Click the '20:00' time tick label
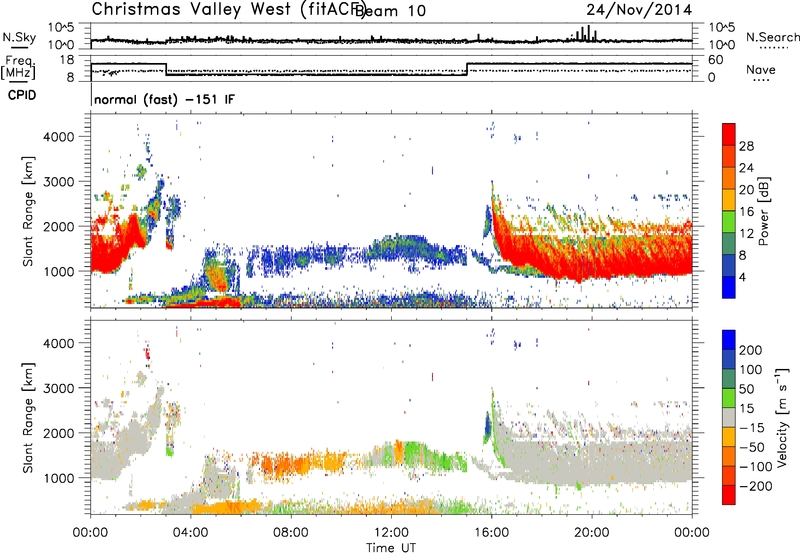800x554 pixels. tap(592, 533)
